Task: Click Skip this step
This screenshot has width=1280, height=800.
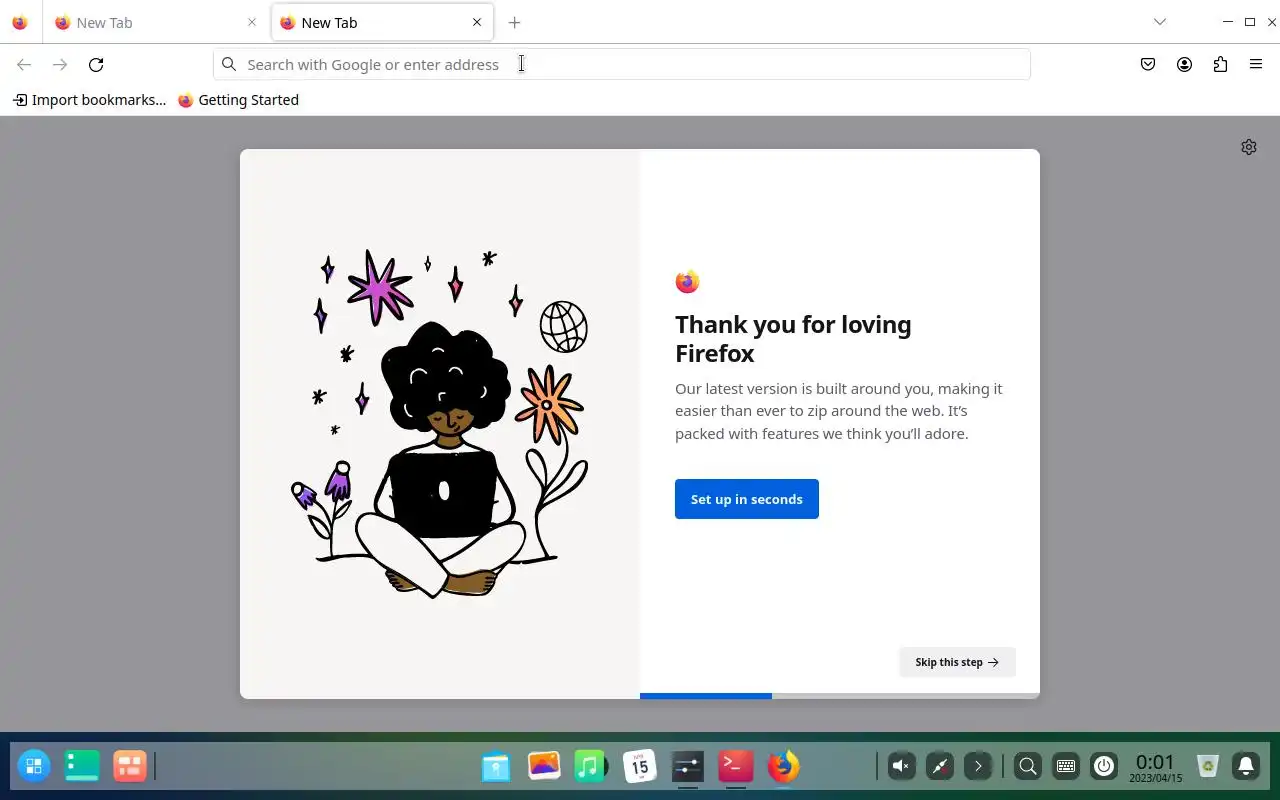Action: [957, 662]
